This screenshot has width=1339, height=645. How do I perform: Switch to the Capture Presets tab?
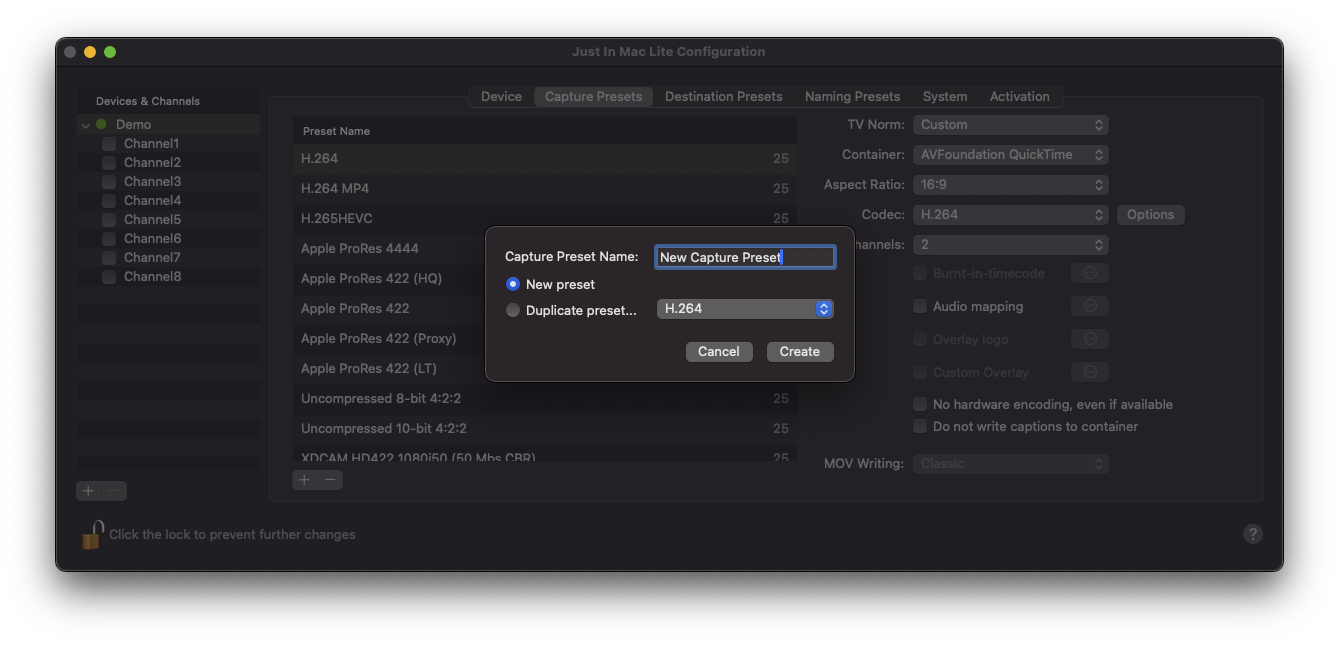(593, 97)
